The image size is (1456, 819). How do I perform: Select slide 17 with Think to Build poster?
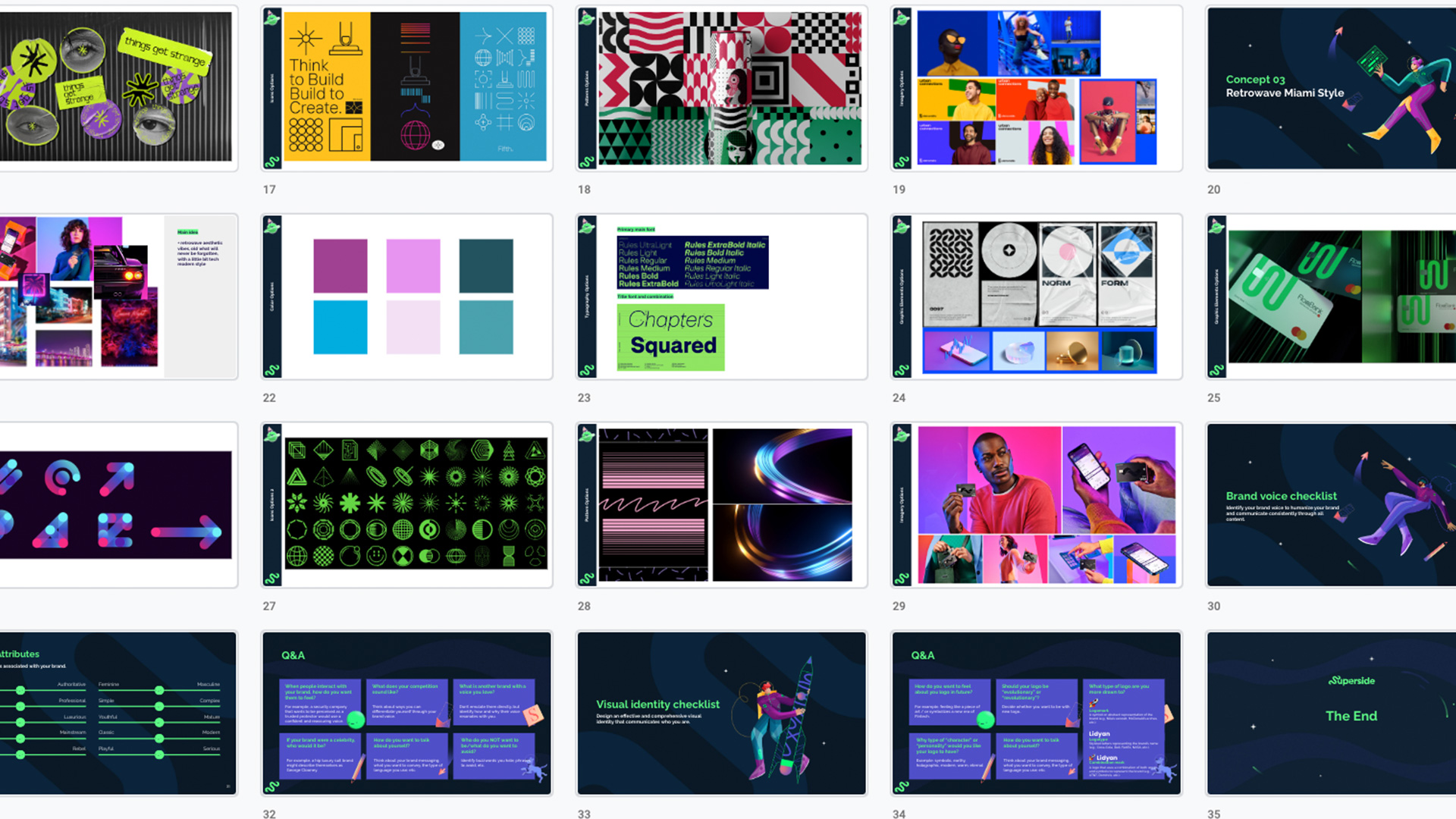(x=406, y=87)
